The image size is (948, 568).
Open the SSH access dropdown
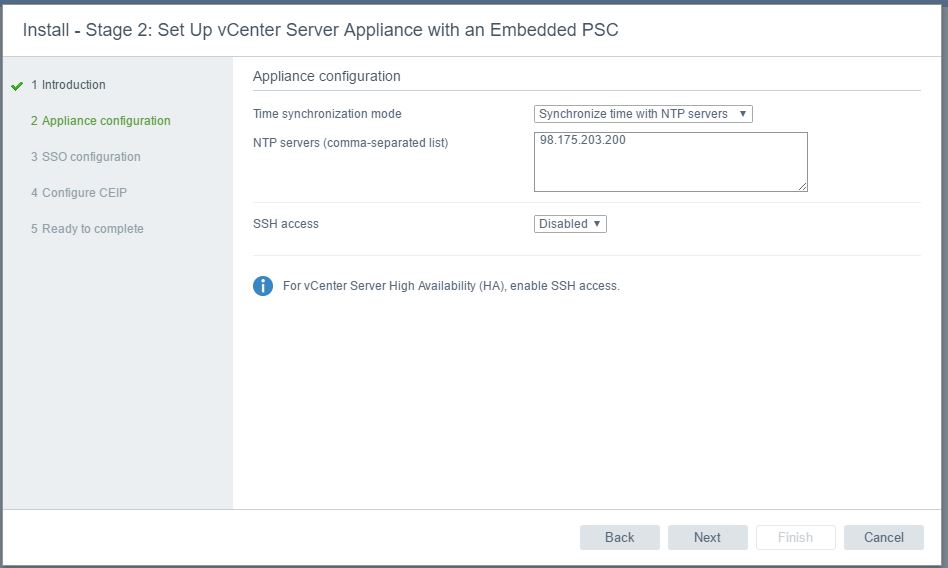(570, 224)
